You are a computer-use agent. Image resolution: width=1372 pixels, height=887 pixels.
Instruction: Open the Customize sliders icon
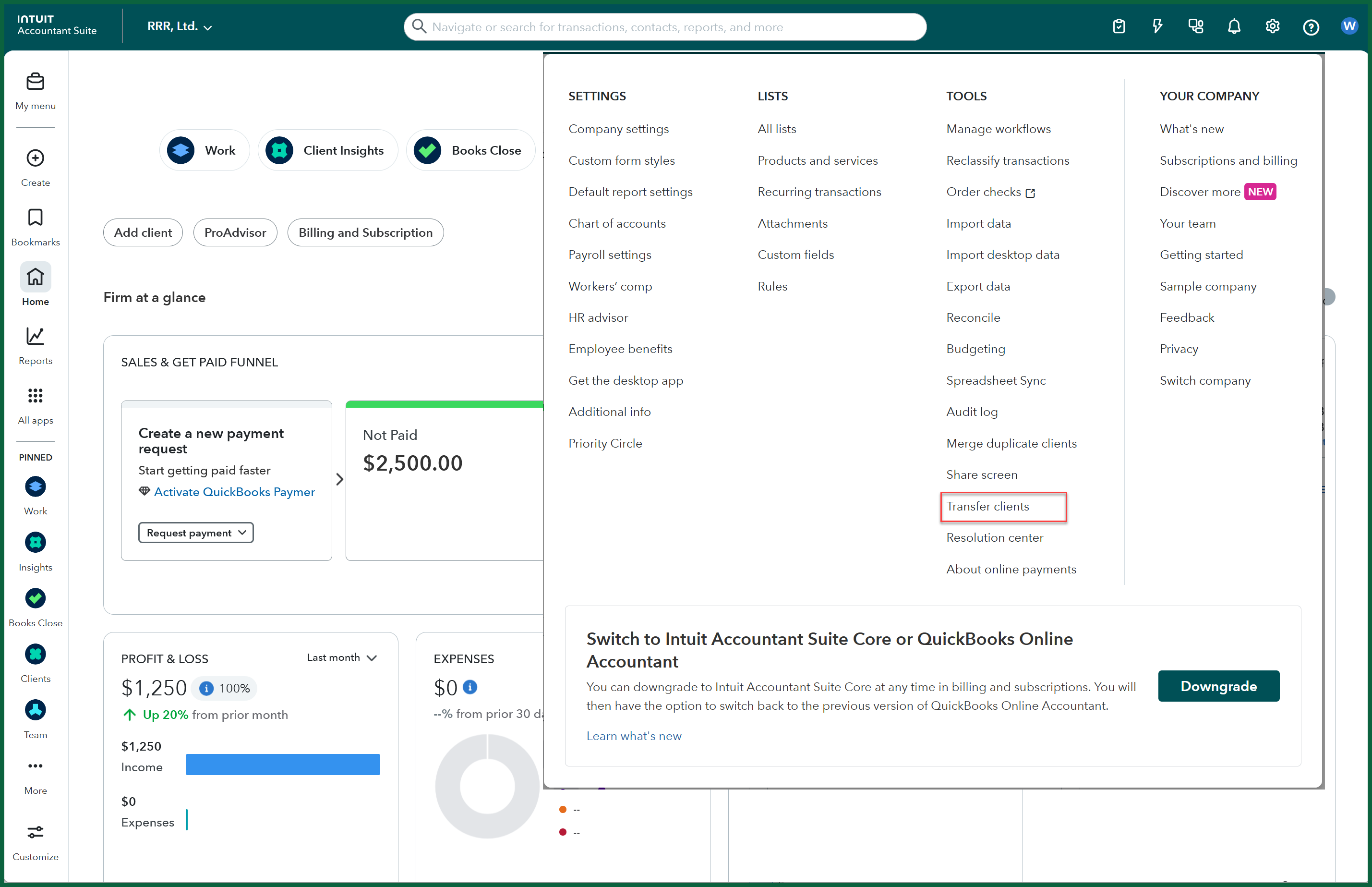(x=35, y=832)
